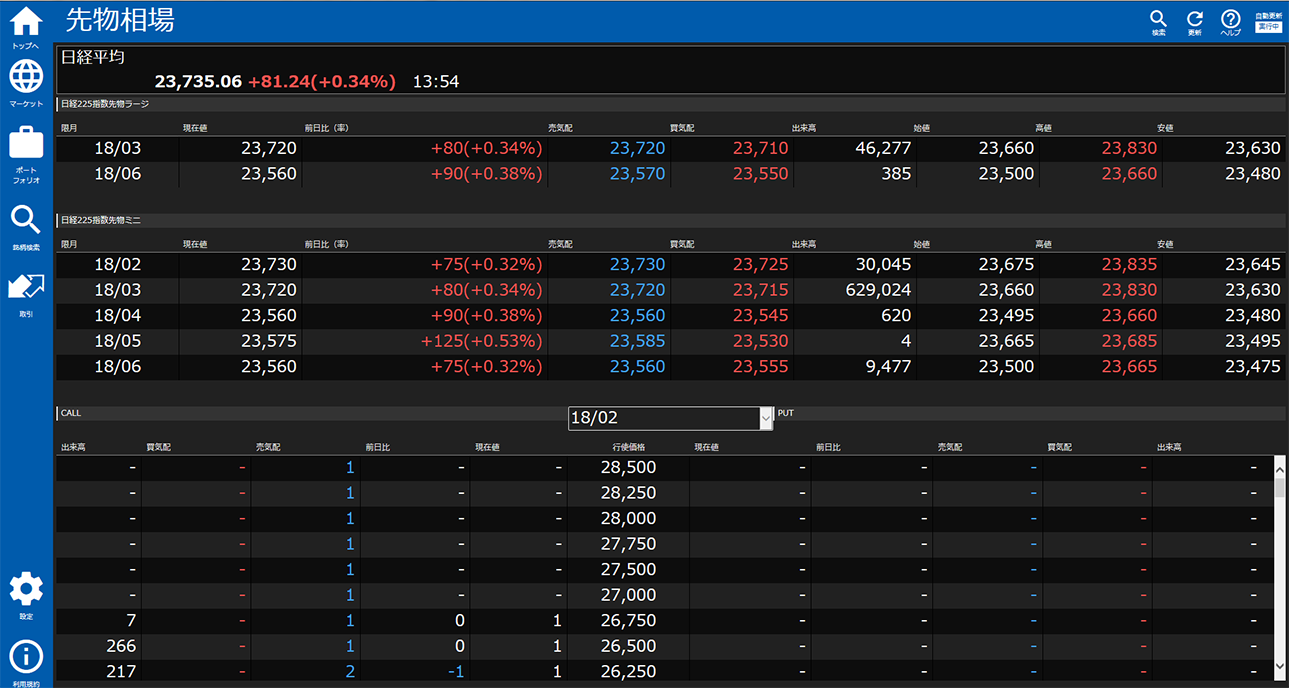Select the 27,000 strike price
The height and width of the screenshot is (688, 1289).
(629, 595)
